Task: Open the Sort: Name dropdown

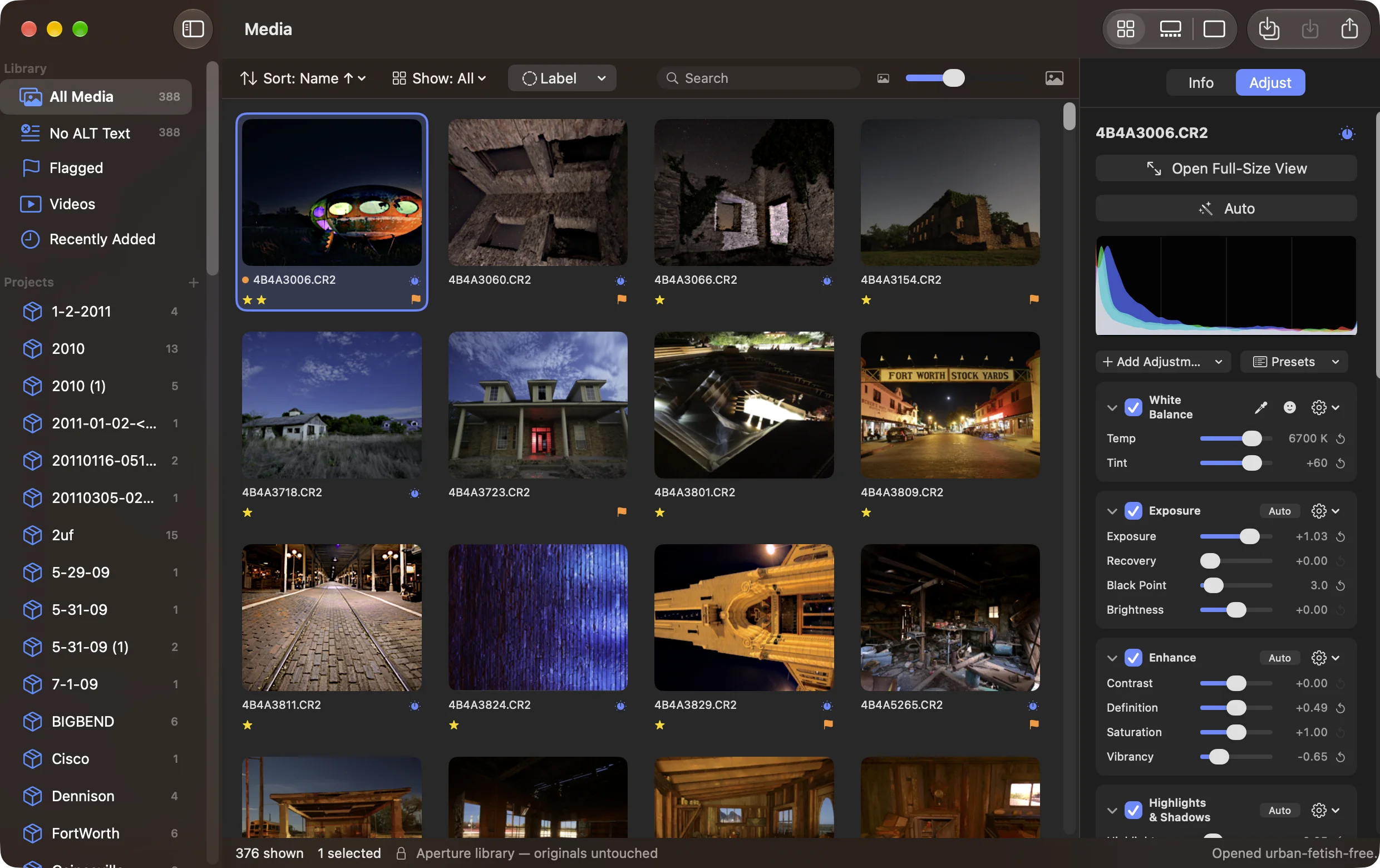Action: click(303, 78)
